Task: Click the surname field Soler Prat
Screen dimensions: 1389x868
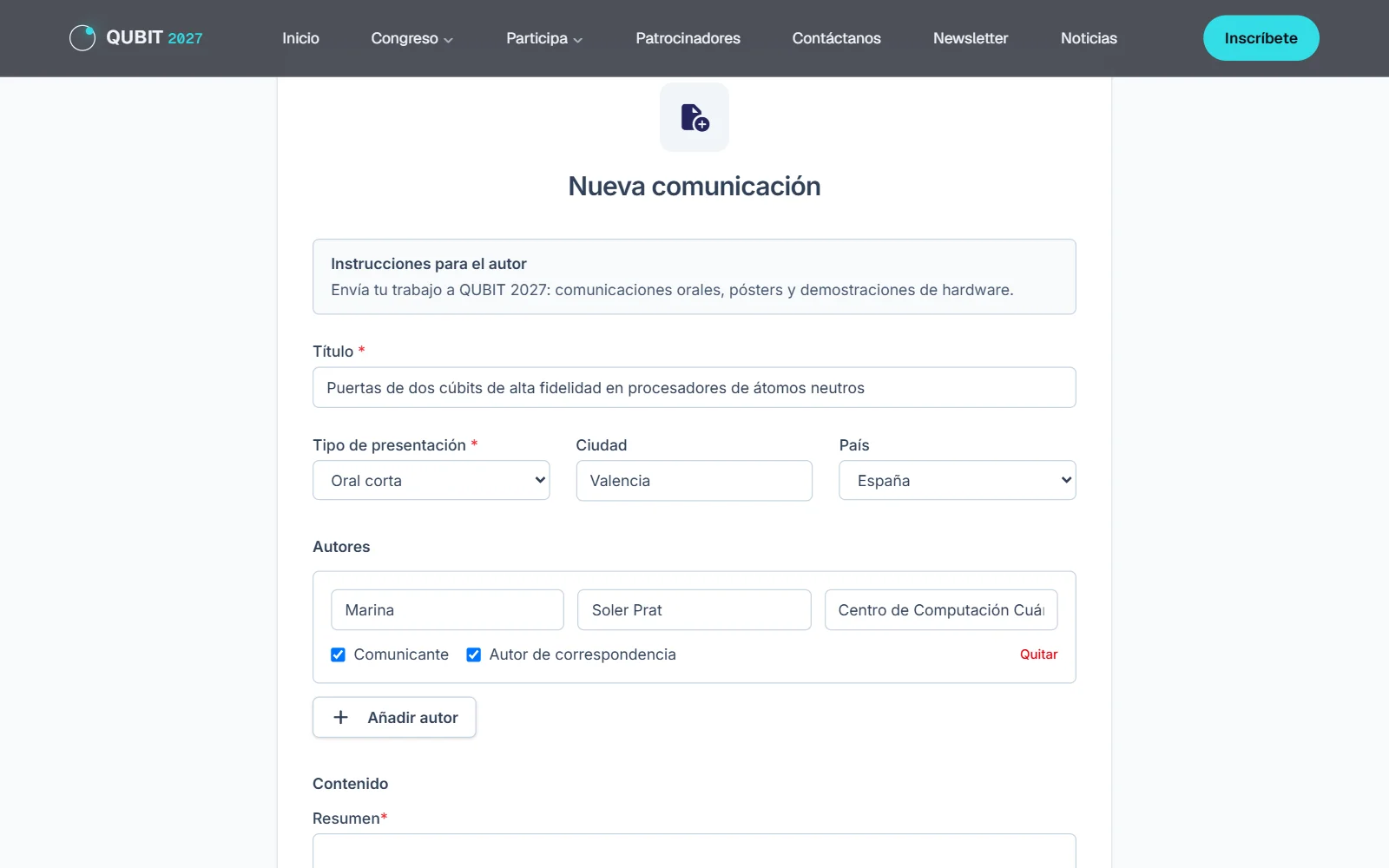Action: pyautogui.click(x=694, y=609)
